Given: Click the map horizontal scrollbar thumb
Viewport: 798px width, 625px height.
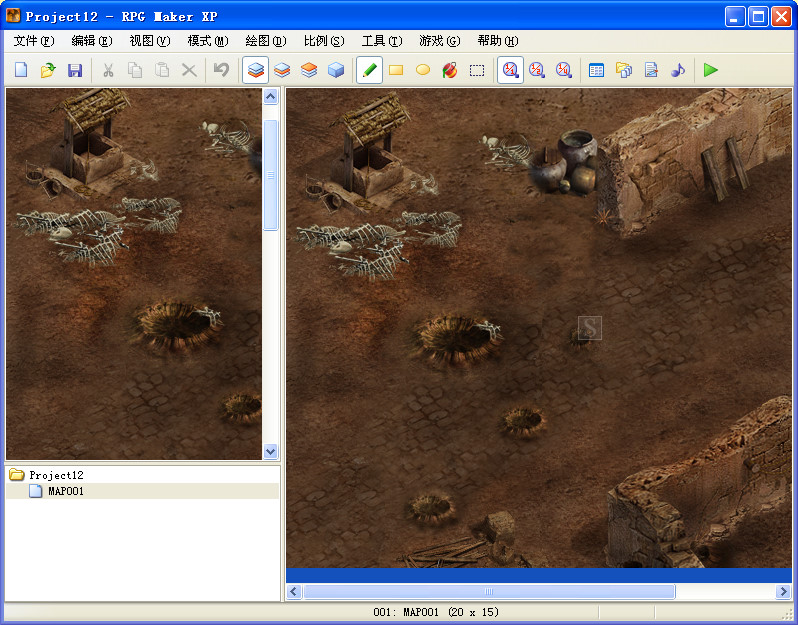Looking at the screenshot, I should 489,591.
